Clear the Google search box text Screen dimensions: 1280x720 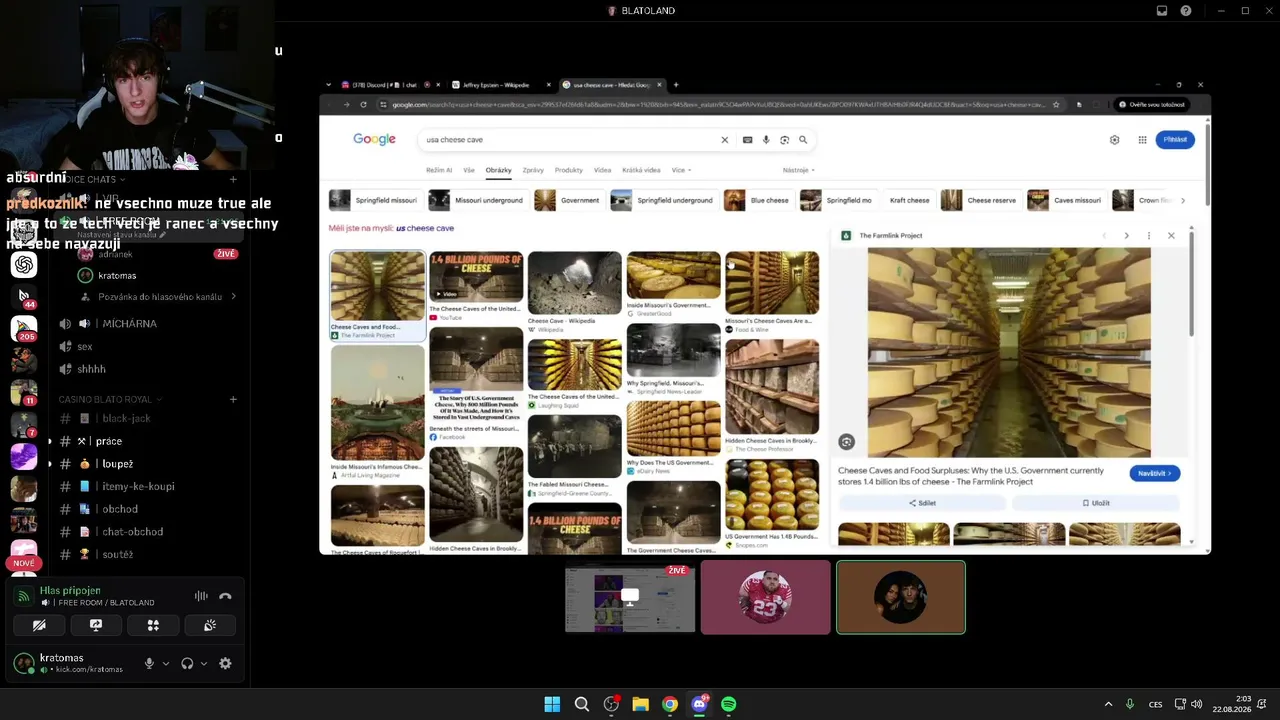725,140
